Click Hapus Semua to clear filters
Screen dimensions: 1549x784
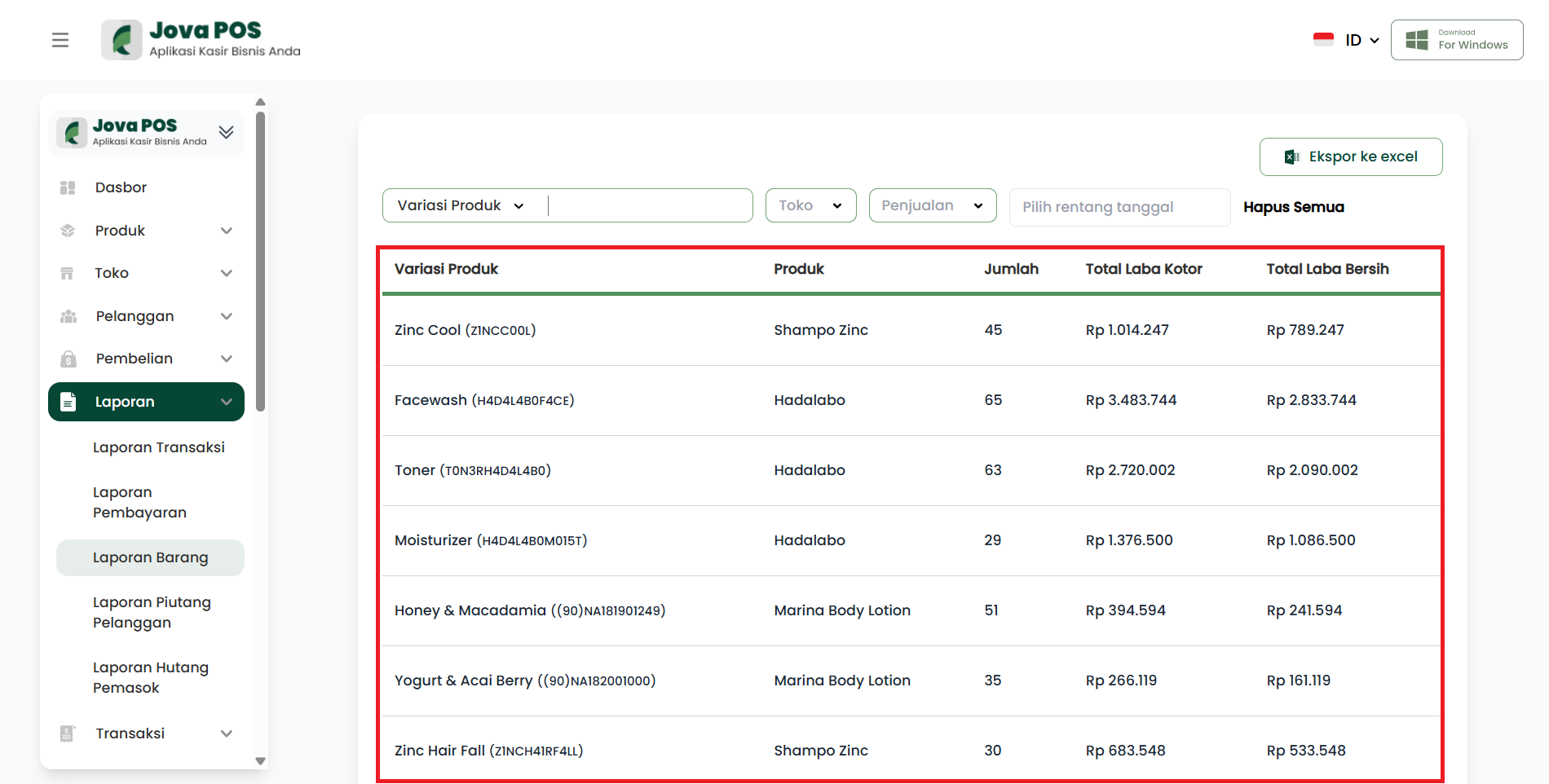[1293, 207]
